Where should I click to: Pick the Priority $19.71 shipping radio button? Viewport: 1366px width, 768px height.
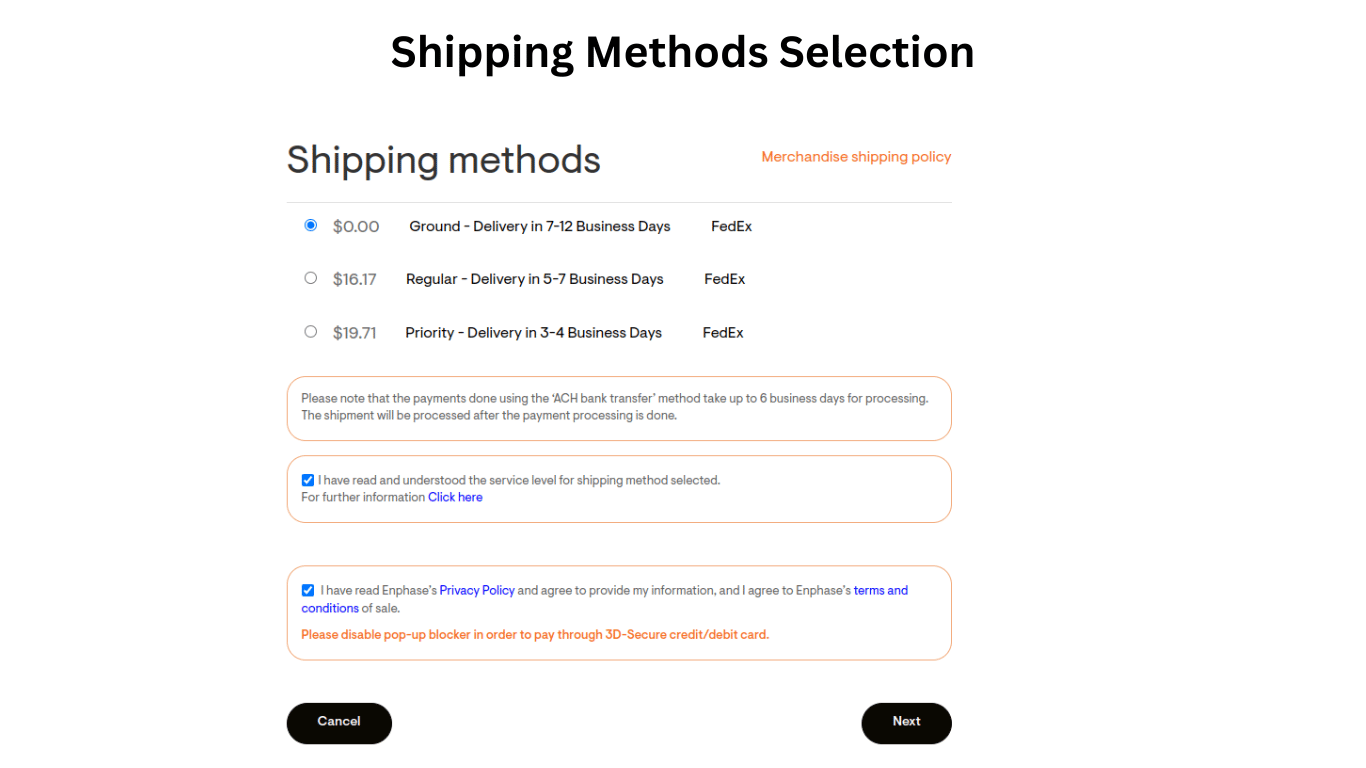[x=311, y=331]
